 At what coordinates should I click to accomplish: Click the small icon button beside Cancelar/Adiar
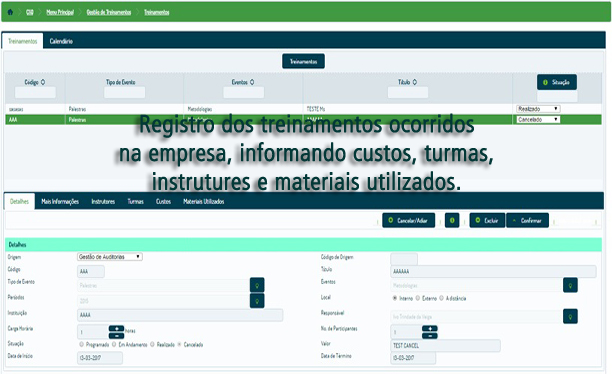[x=452, y=220]
